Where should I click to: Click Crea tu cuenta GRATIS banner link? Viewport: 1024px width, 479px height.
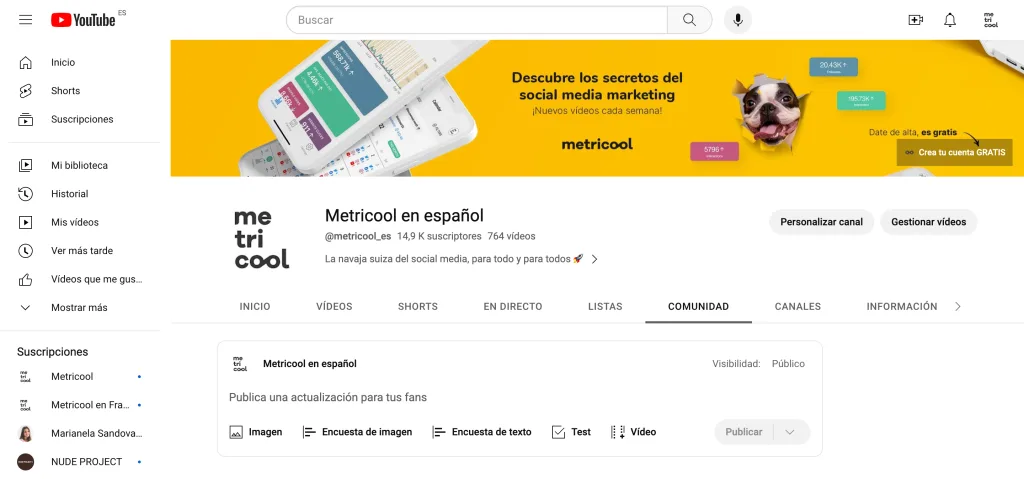[954, 152]
